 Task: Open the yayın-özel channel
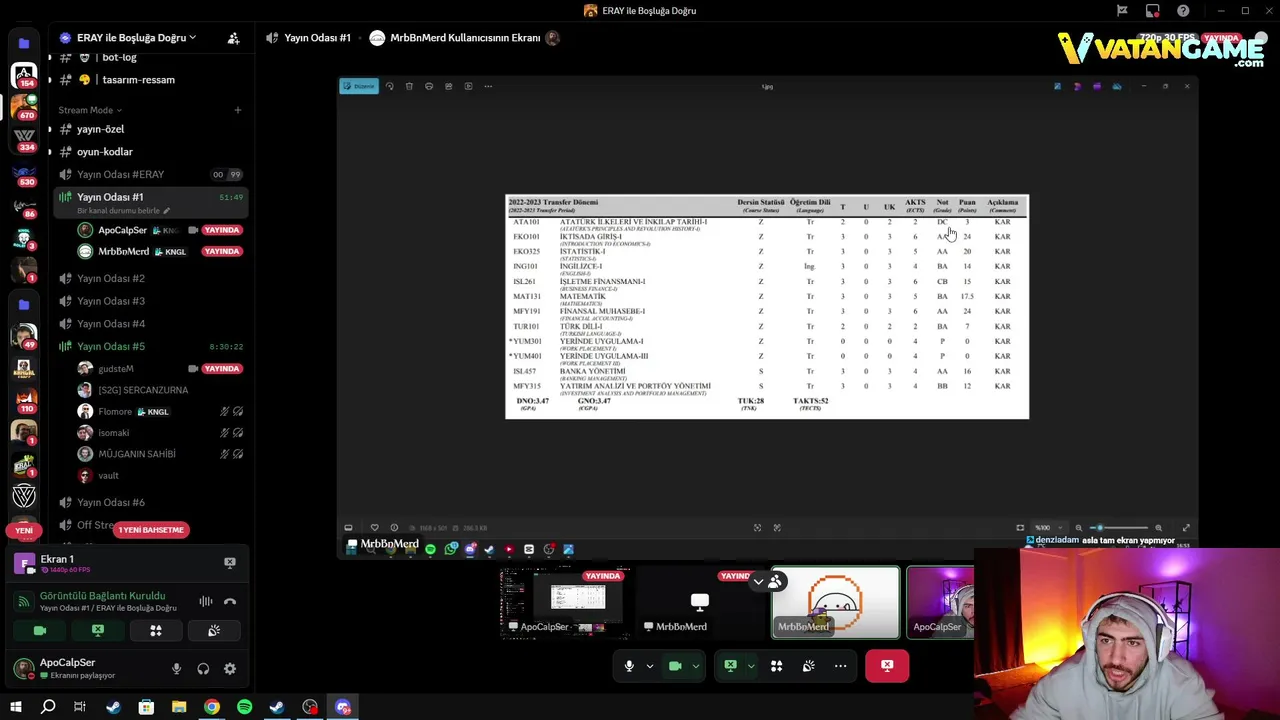point(100,129)
